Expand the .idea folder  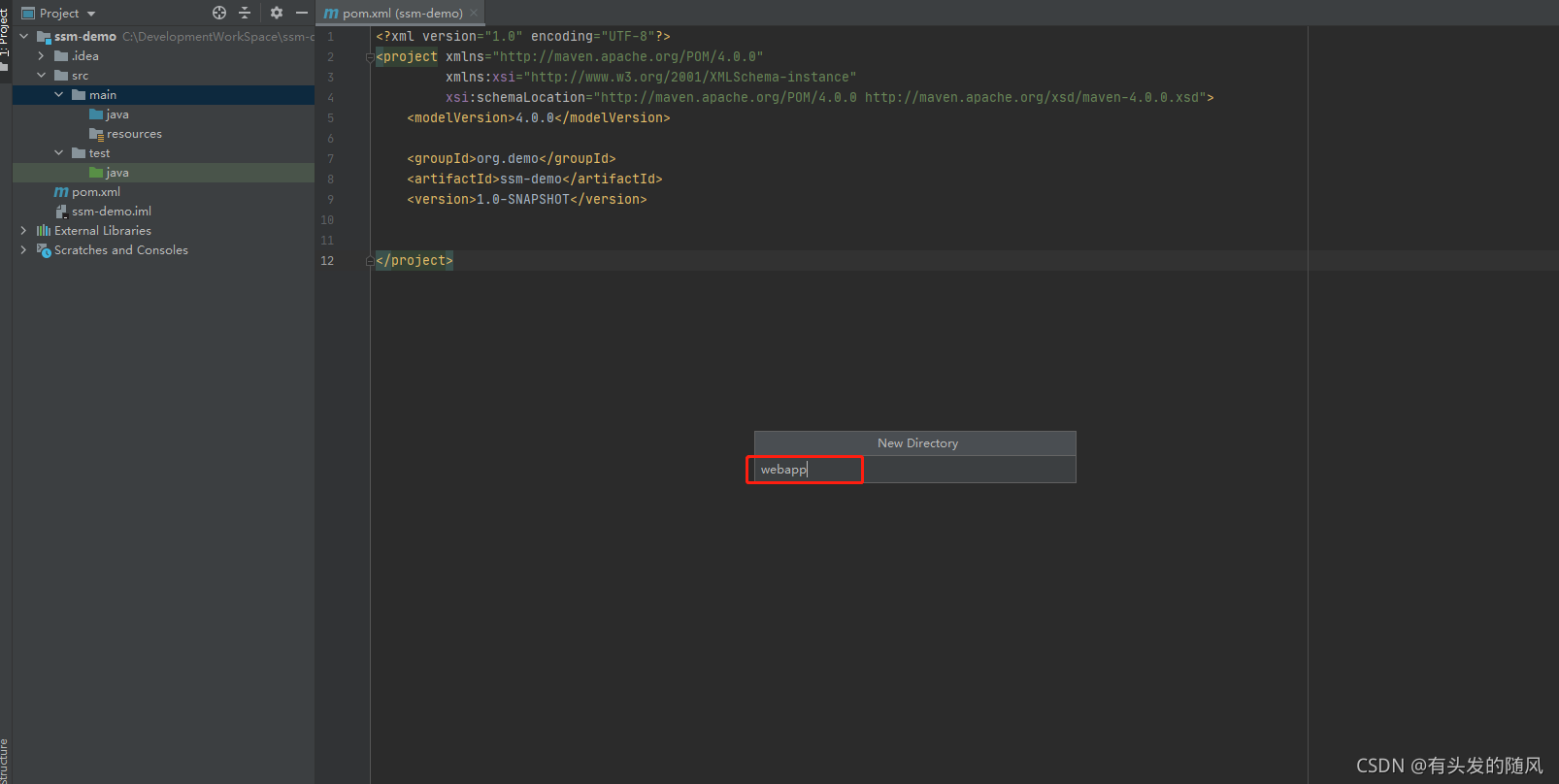[42, 56]
